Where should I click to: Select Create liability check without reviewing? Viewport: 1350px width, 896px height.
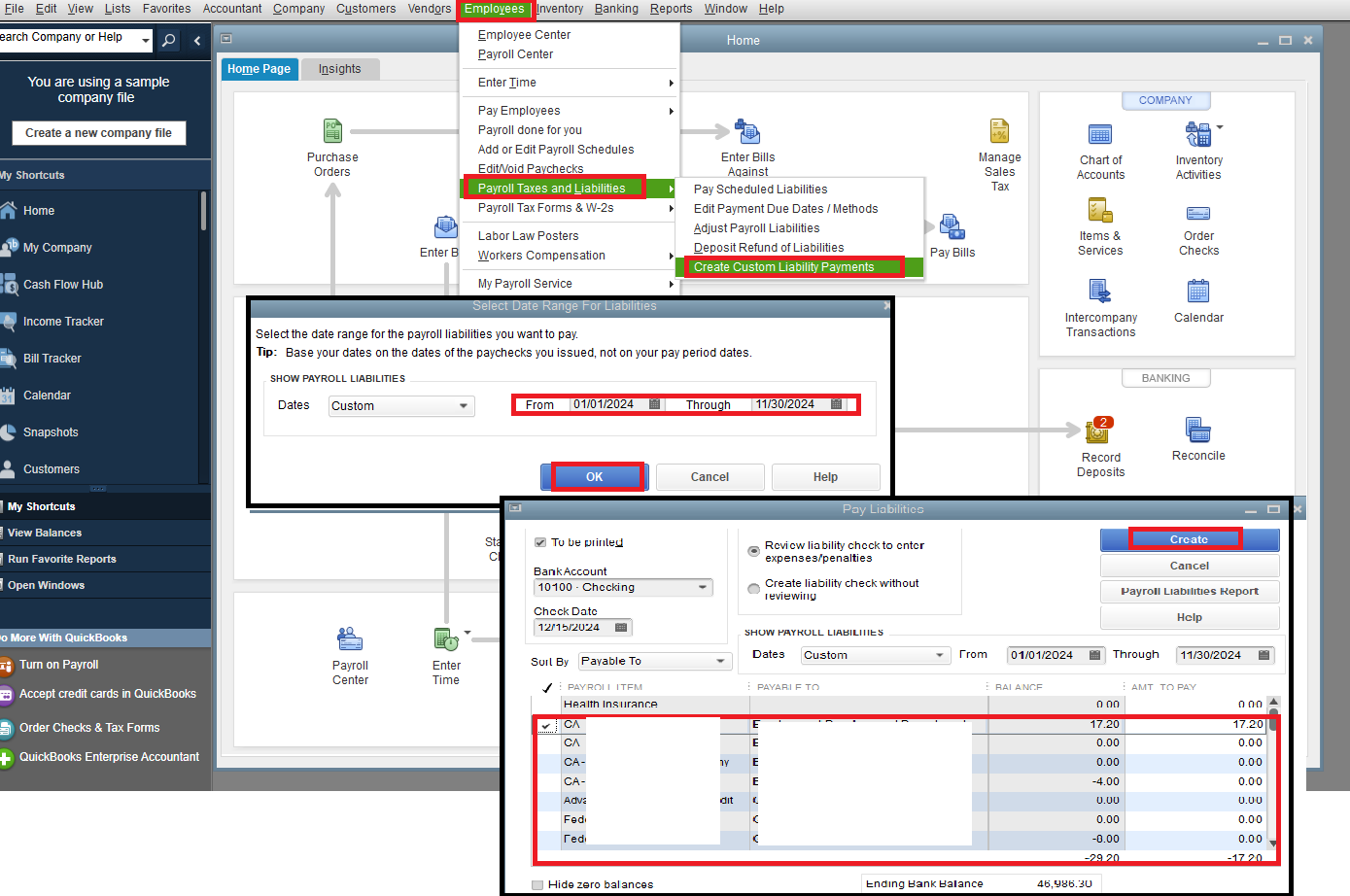pyautogui.click(x=753, y=589)
